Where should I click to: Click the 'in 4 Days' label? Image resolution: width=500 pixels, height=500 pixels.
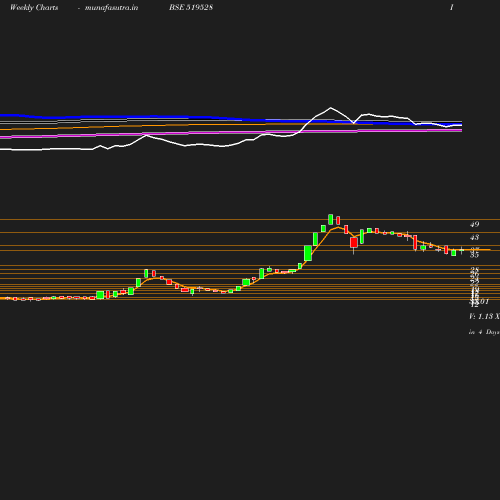point(484,332)
